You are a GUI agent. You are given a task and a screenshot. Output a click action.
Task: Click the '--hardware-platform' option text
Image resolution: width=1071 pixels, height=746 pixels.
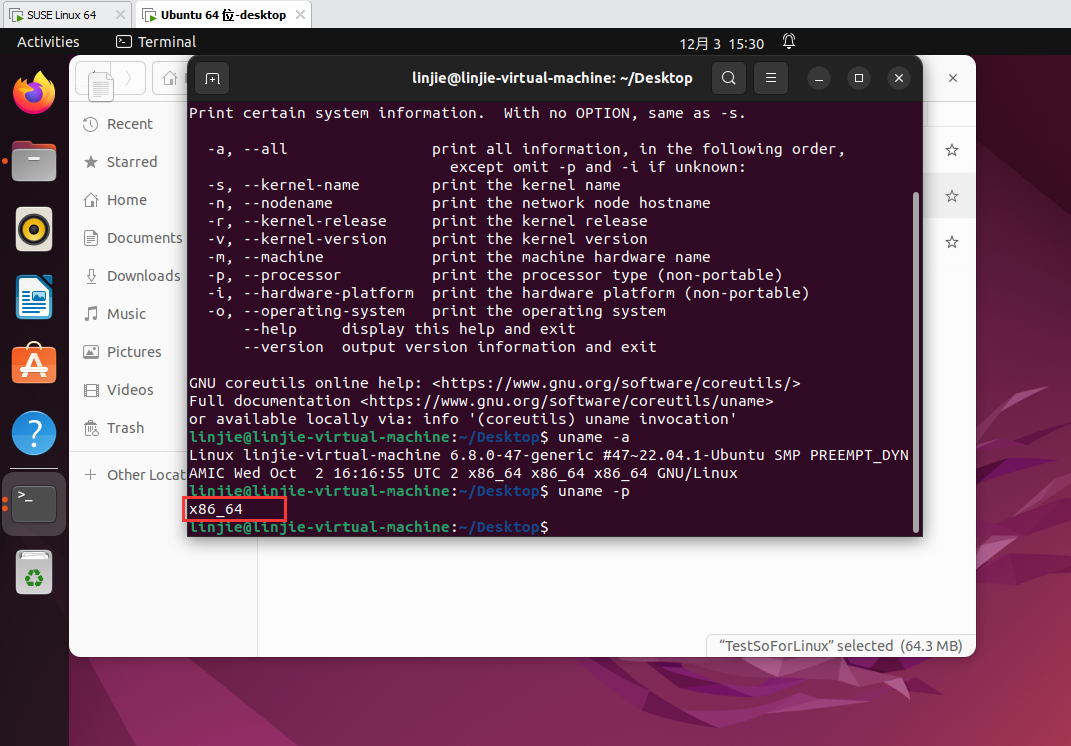(329, 293)
